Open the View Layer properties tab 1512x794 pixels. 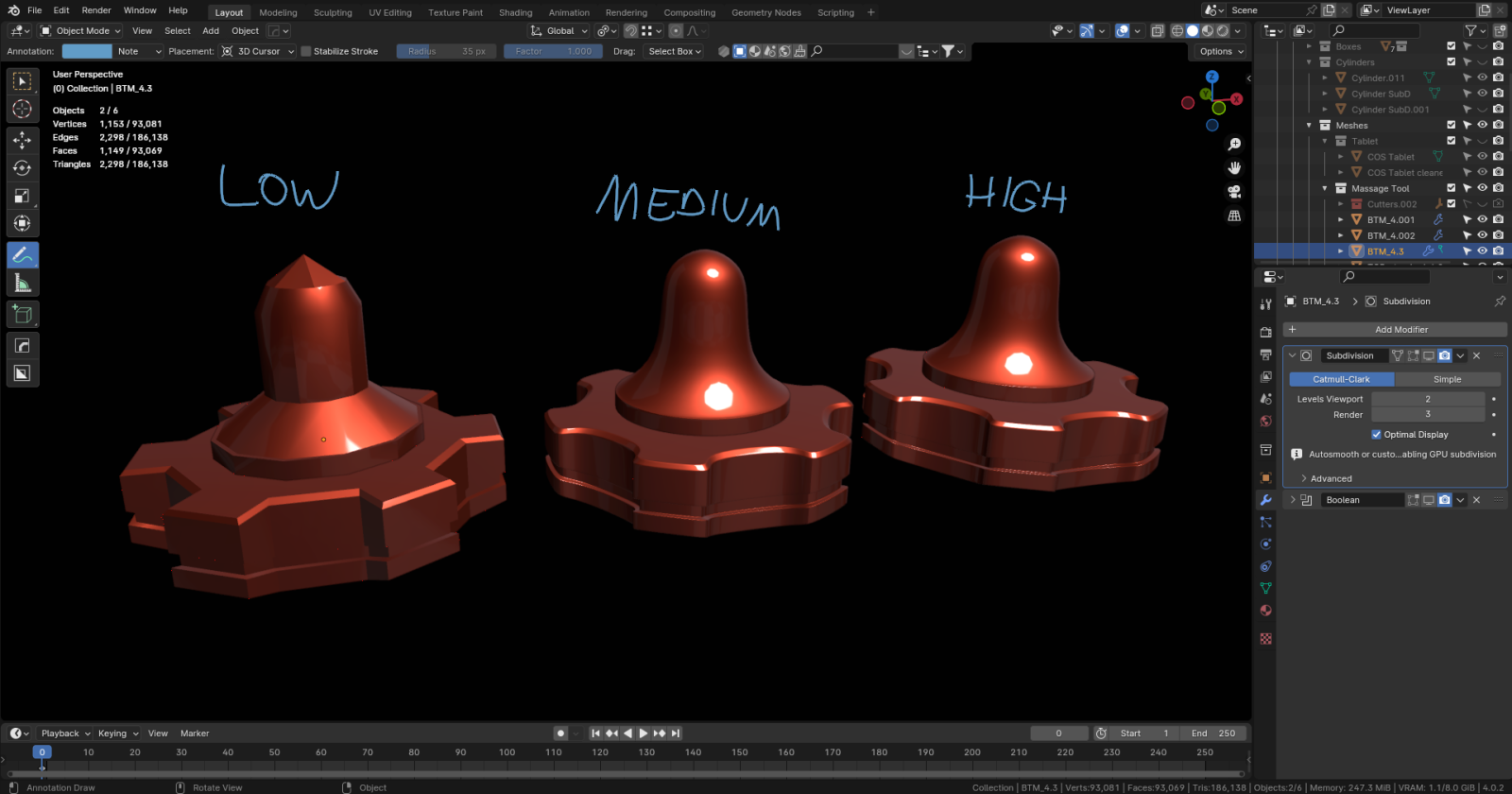pyautogui.click(x=1266, y=376)
